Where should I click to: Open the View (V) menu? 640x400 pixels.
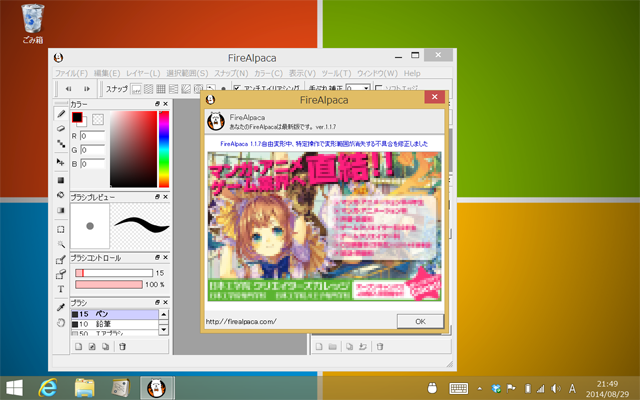click(302, 73)
